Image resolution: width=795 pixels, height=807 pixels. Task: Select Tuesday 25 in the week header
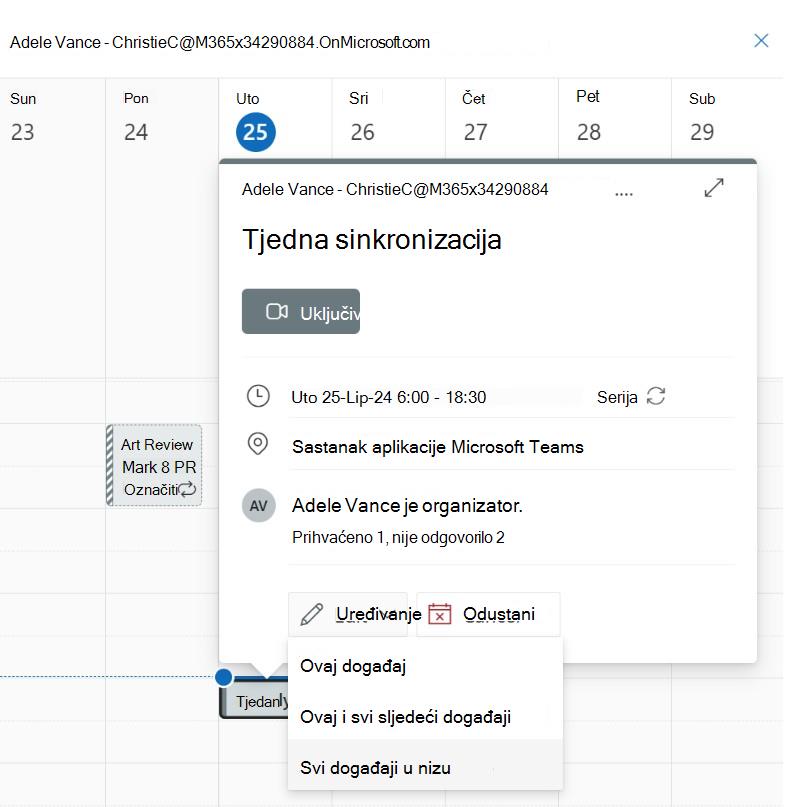point(256,132)
